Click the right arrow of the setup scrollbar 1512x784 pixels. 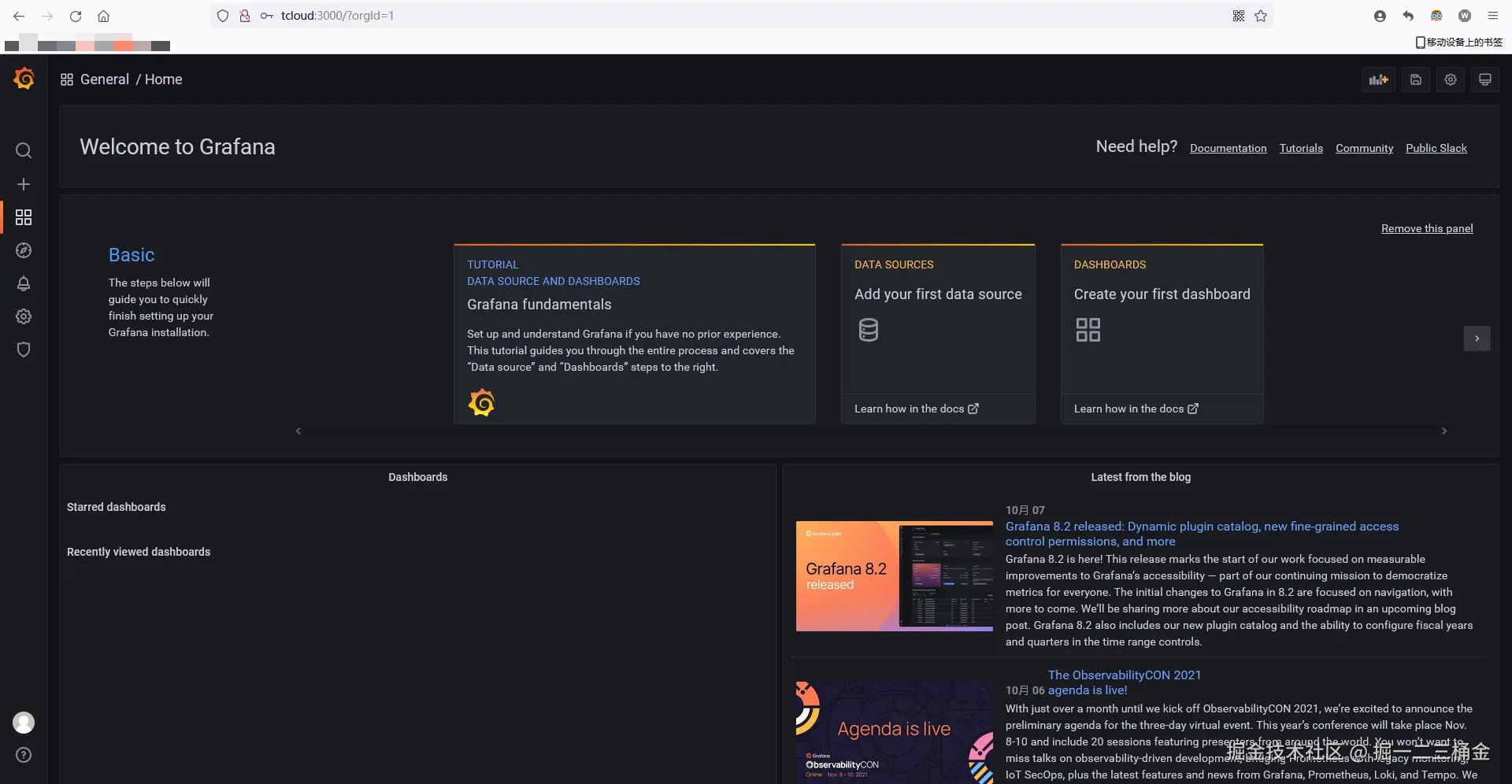[x=1444, y=431]
